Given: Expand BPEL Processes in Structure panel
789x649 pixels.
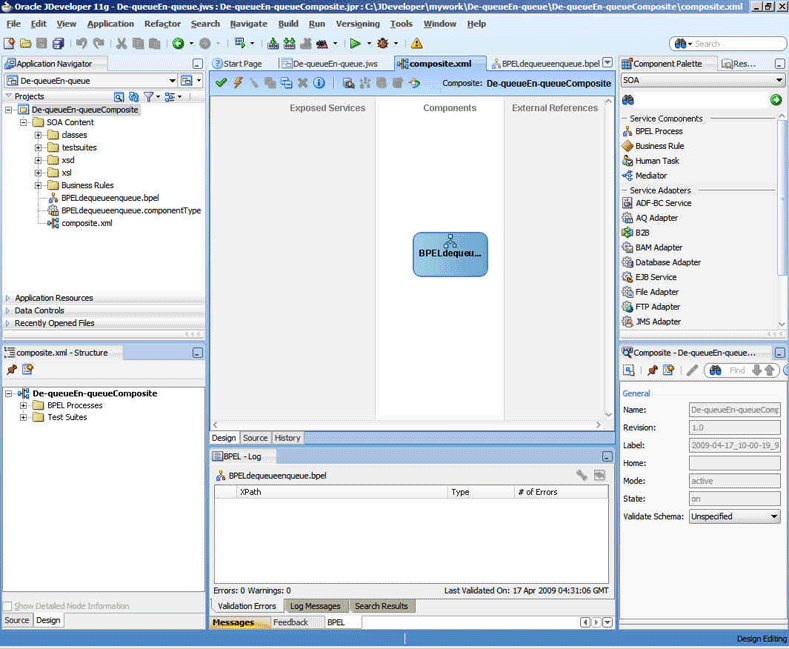Looking at the screenshot, I should pos(23,405).
